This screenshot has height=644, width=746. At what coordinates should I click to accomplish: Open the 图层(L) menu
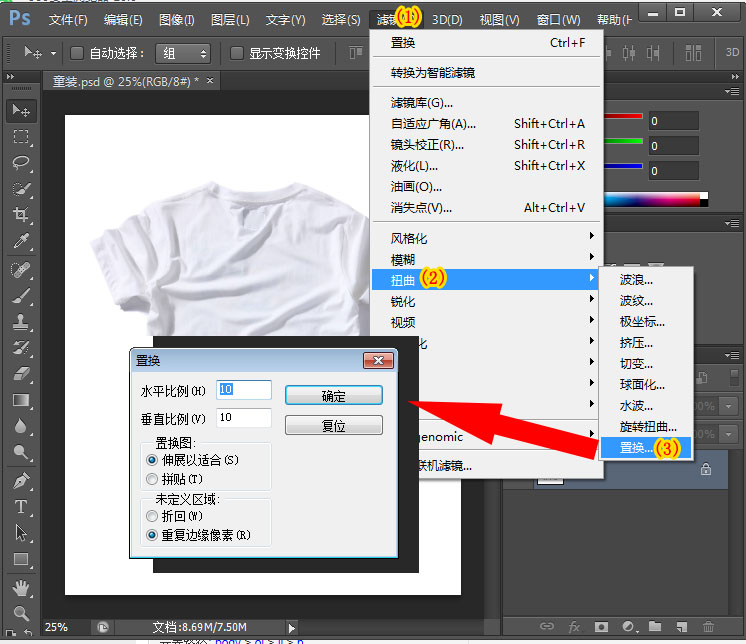point(230,20)
